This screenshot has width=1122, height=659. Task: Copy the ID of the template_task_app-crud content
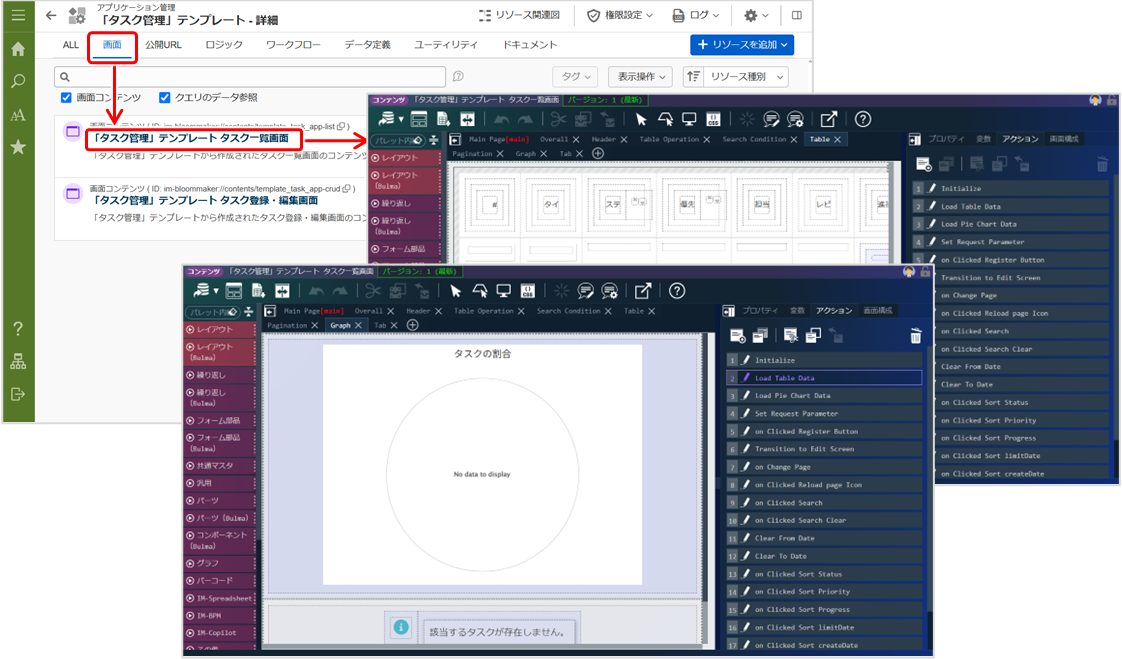[x=346, y=189]
